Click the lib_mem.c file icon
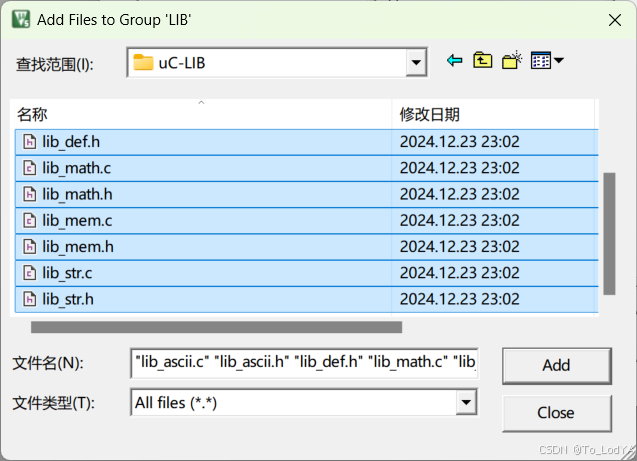 coord(29,221)
